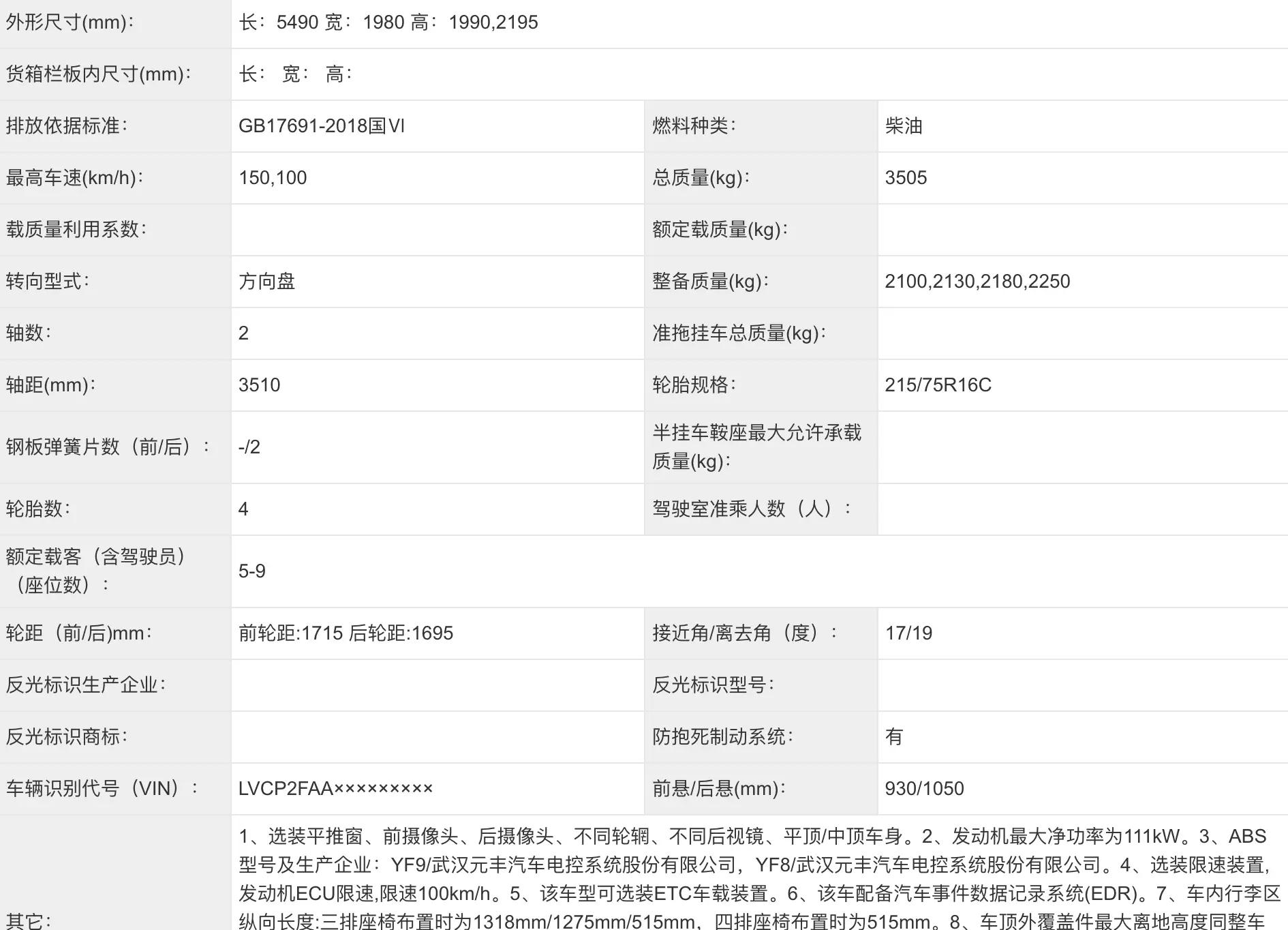Image resolution: width=1288 pixels, height=930 pixels.
Task: Select the track width 前轮距:1715 后轮距:1695
Action: [346, 633]
